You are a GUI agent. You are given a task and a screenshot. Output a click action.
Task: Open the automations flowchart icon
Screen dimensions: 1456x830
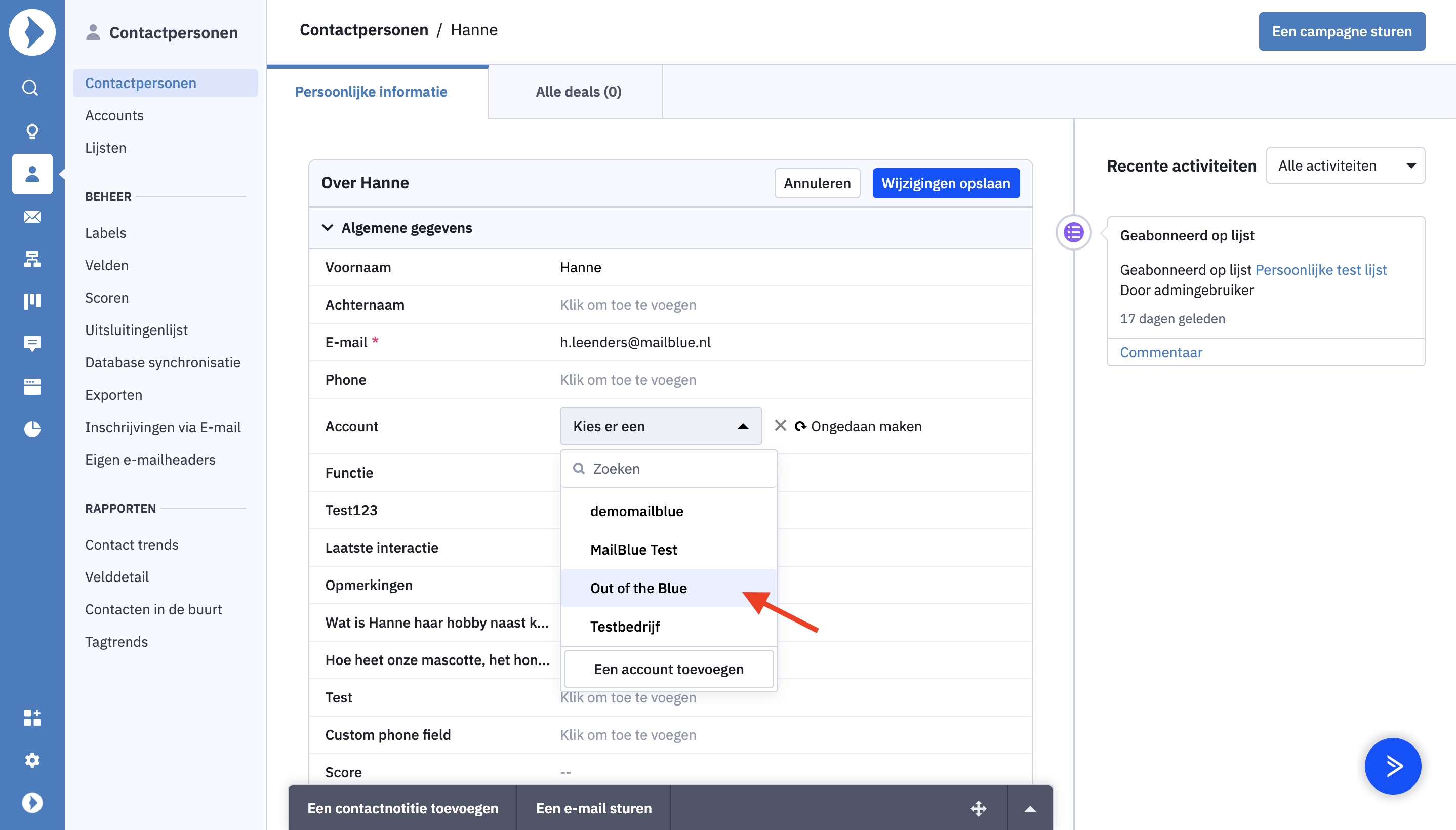[x=32, y=259]
